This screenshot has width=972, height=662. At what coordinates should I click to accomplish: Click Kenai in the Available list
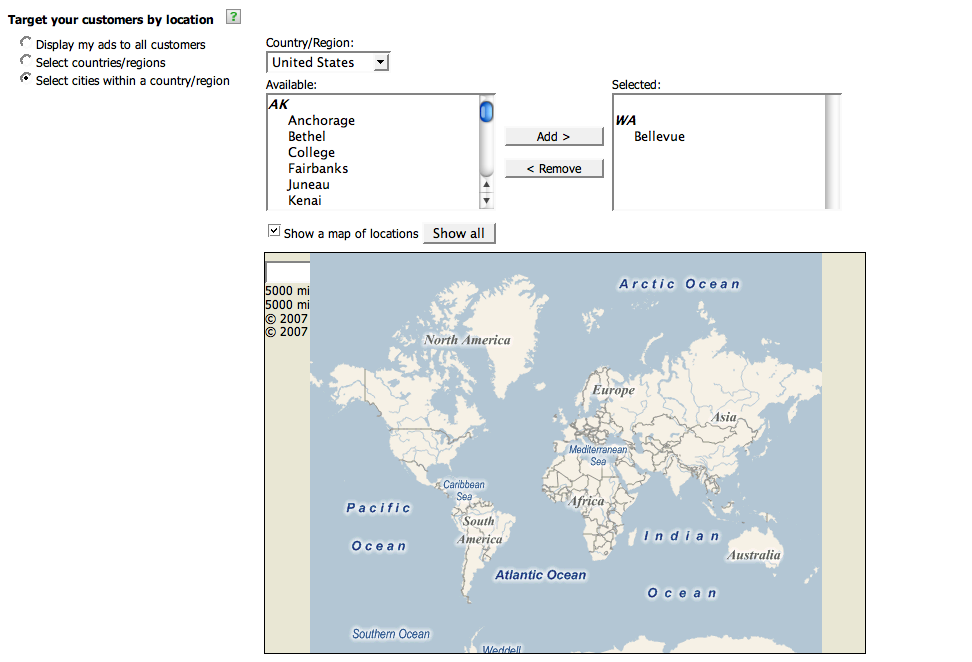[304, 201]
